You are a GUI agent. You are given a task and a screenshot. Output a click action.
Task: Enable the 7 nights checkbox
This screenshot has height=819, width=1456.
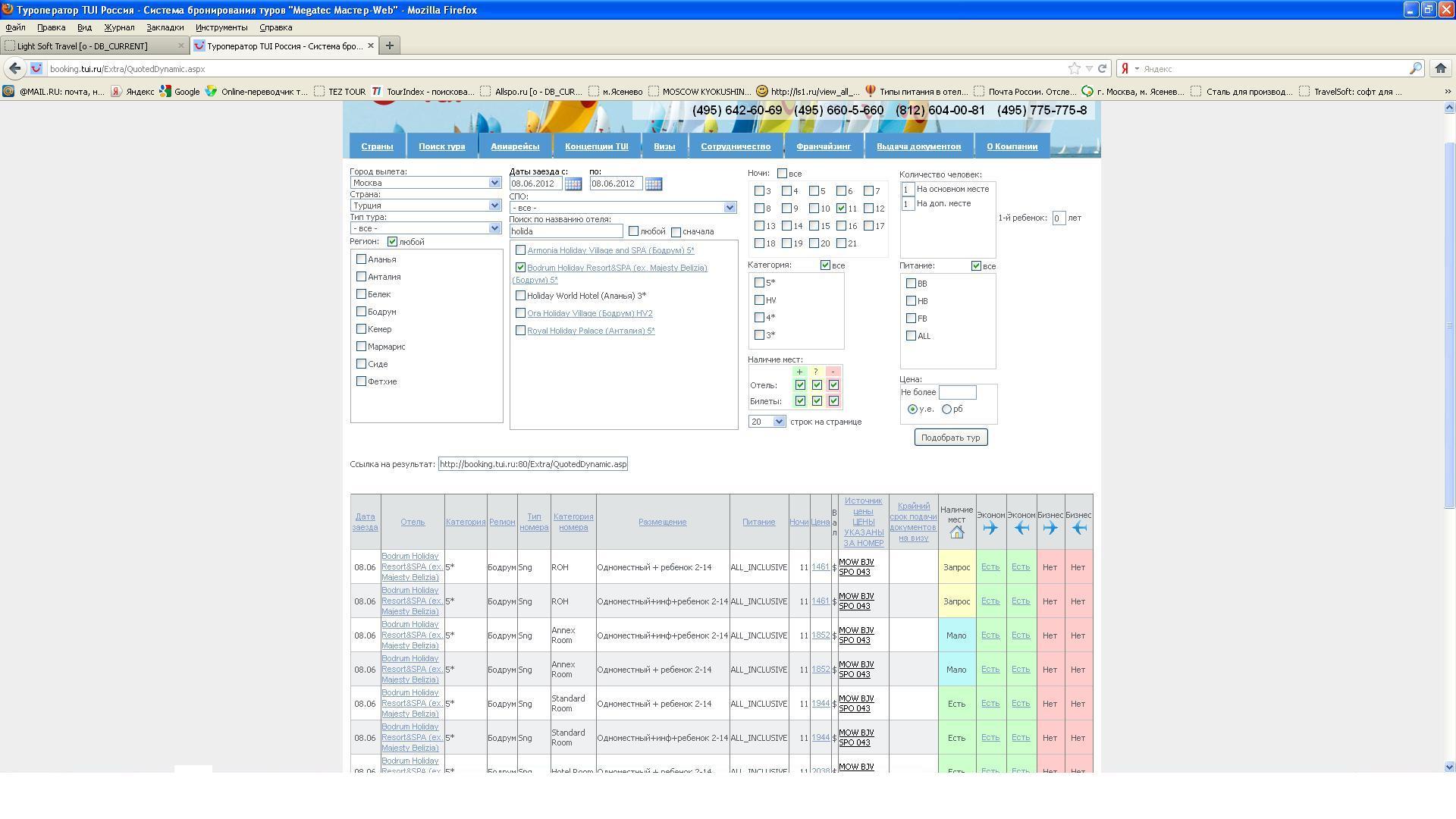point(868,191)
